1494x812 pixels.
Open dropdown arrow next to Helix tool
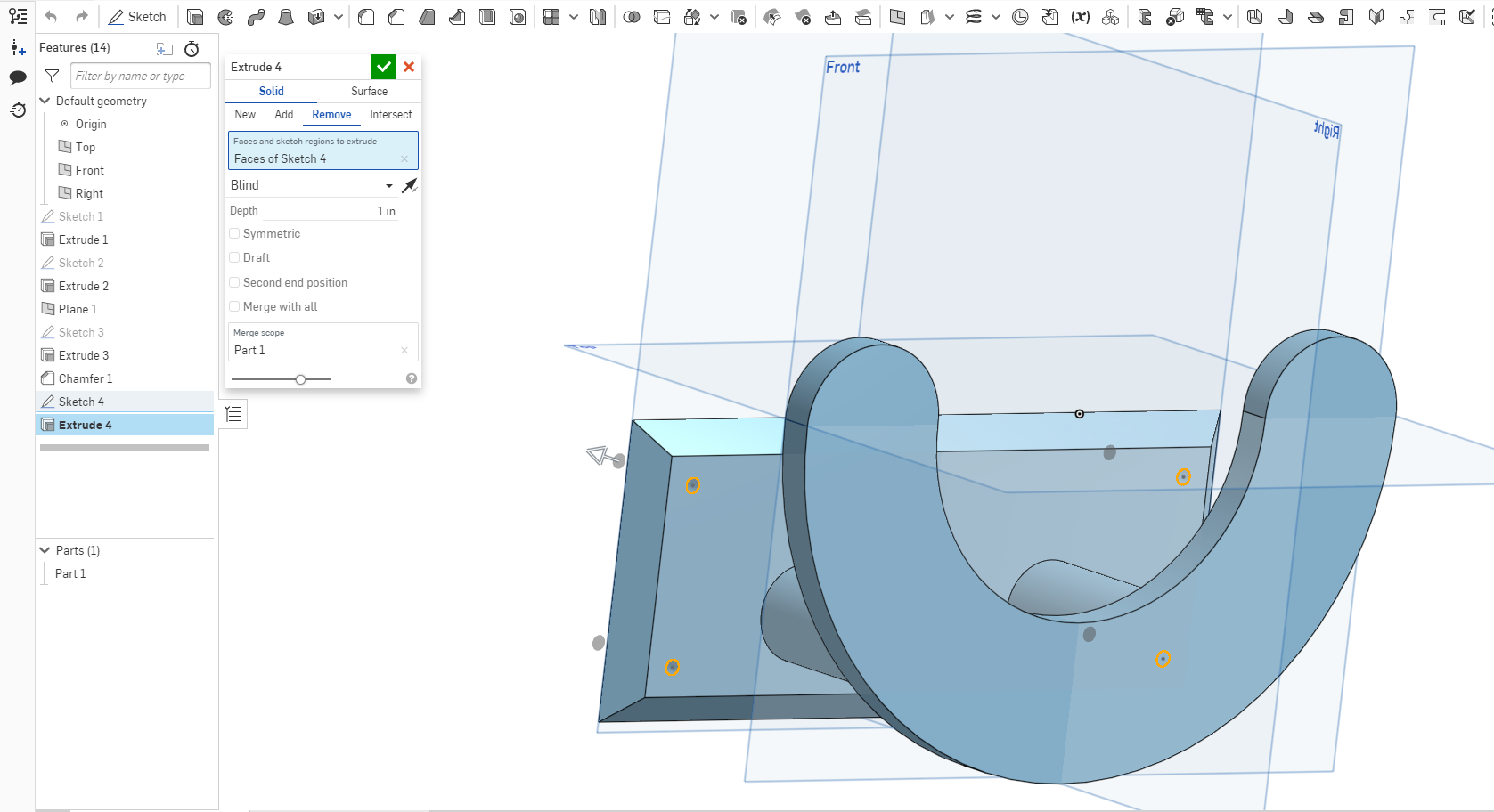pos(996,17)
